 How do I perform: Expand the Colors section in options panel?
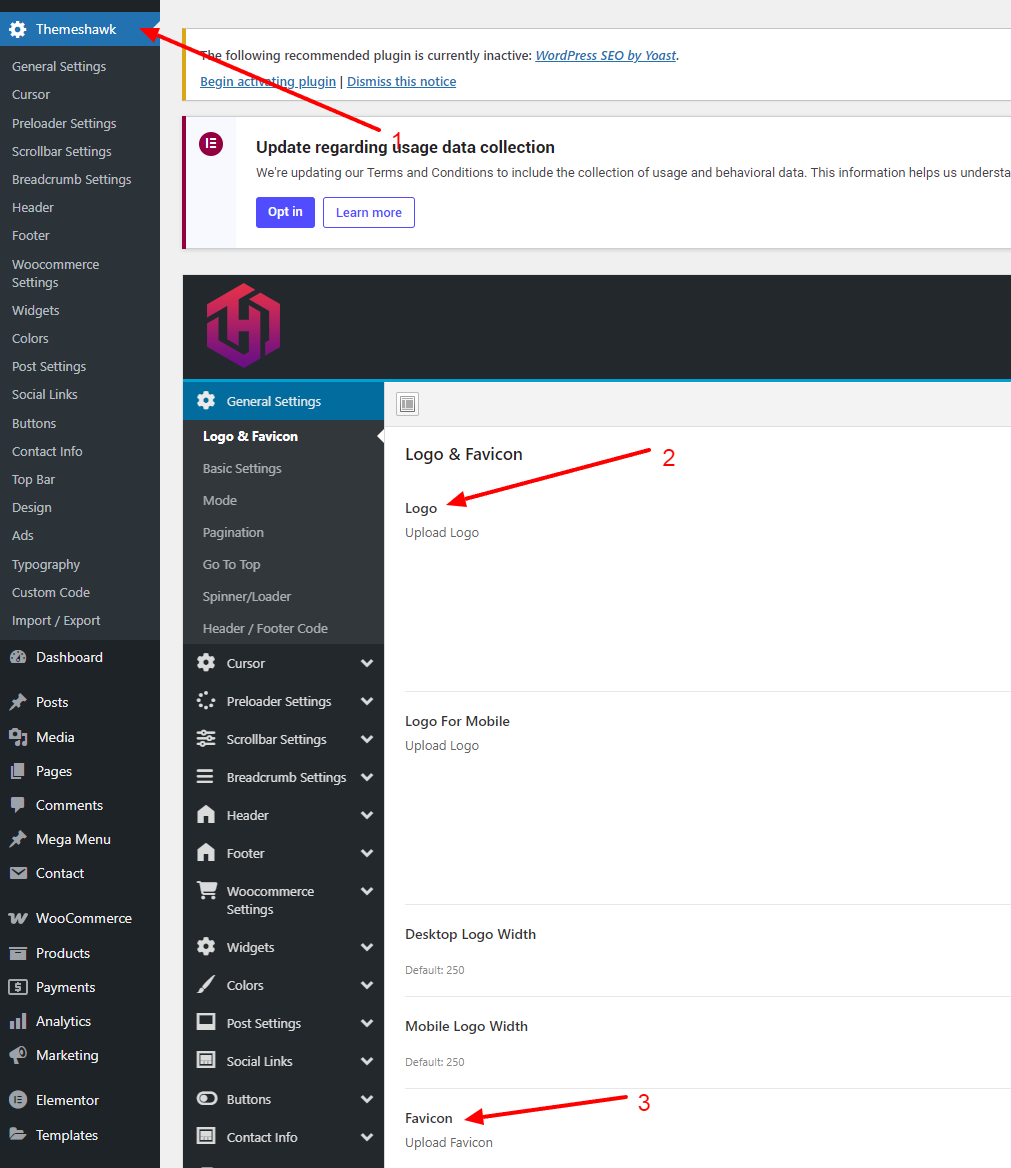pos(367,986)
